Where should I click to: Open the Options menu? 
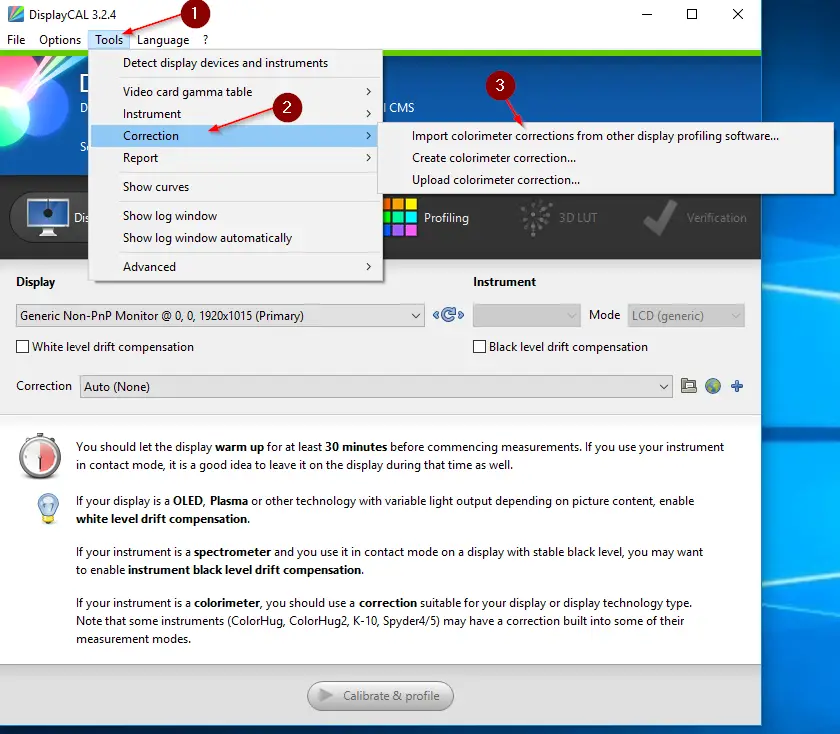pos(60,40)
